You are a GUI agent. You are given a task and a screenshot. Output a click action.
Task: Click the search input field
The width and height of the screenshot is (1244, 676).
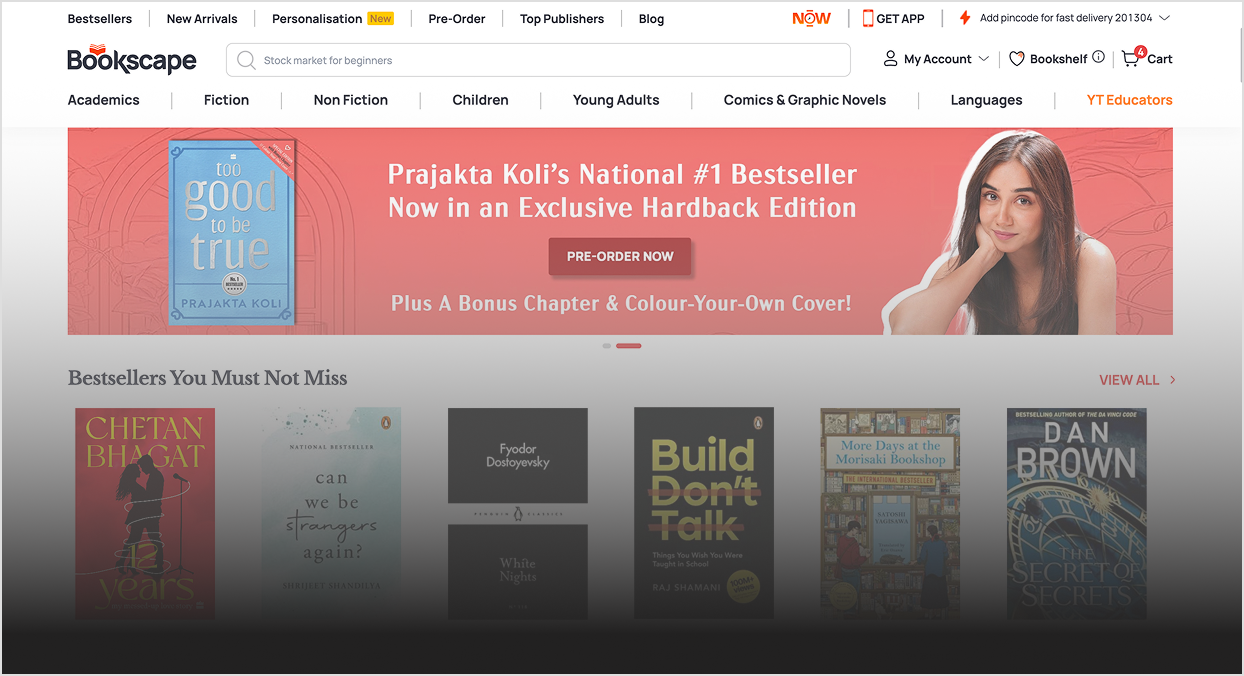(539, 60)
